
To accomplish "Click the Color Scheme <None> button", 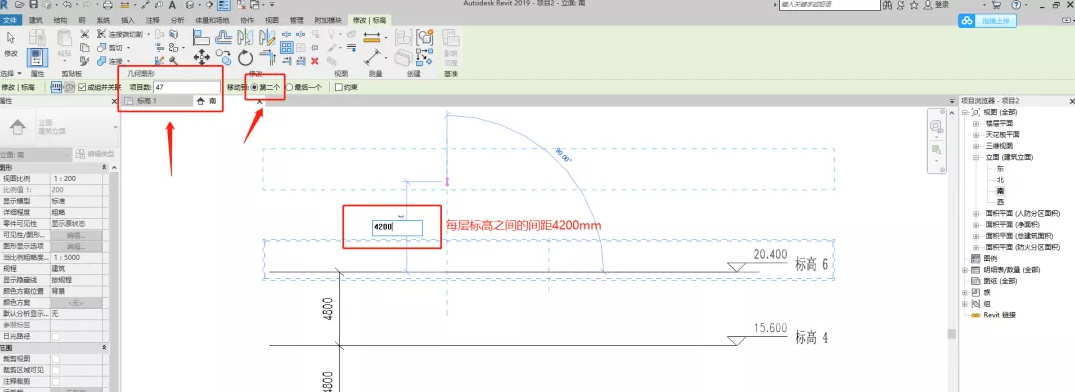I will [76, 302].
